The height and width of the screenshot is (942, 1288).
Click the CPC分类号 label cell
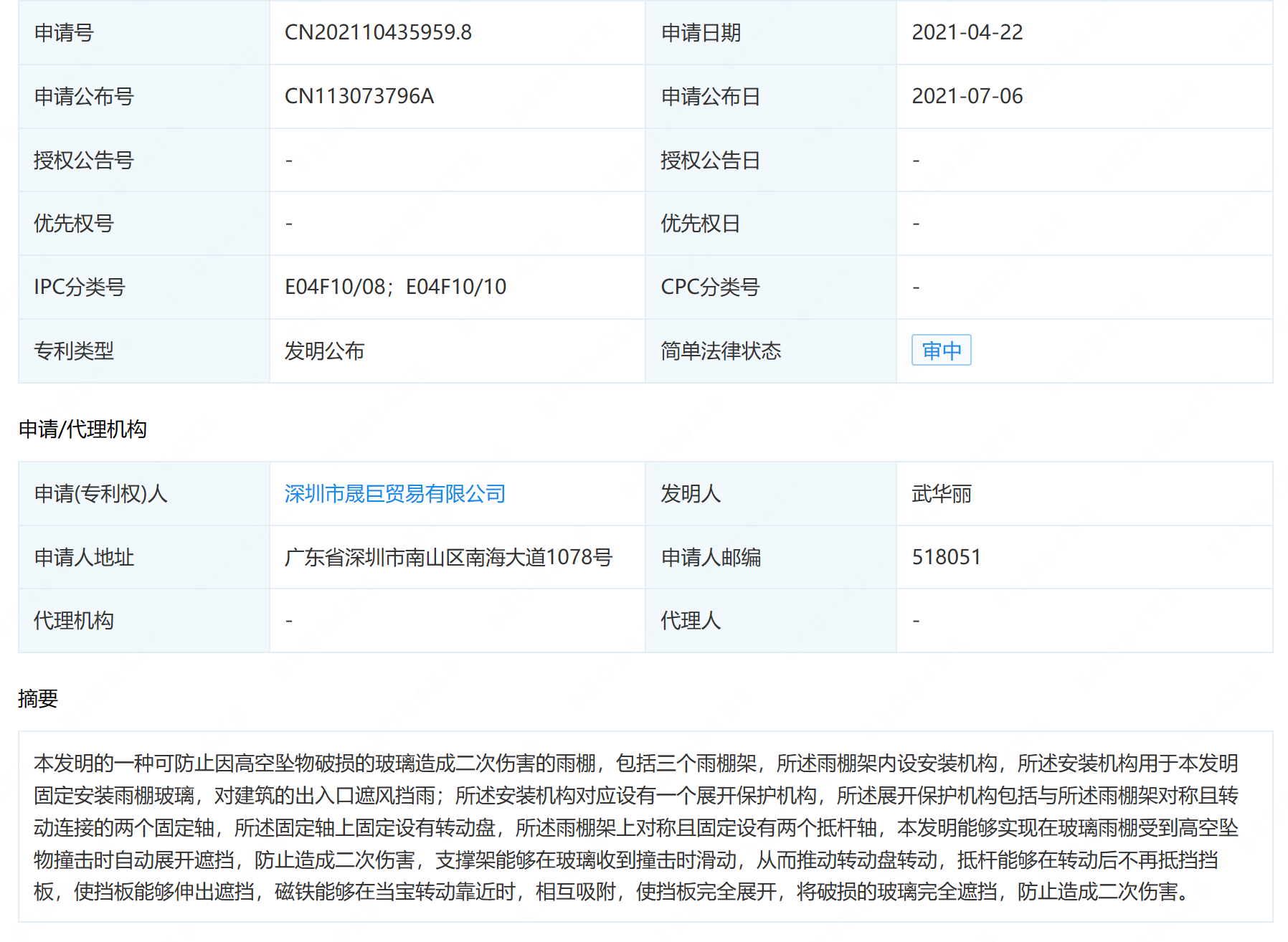771,287
